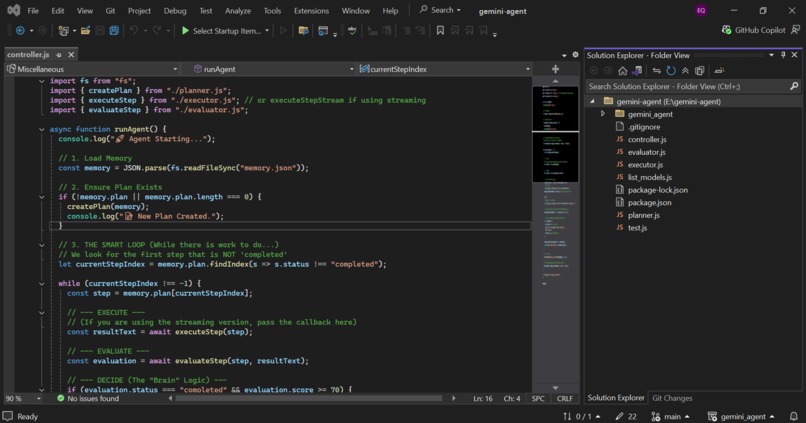
Task: Open the Solution Explorer window position dropdown
Action: click(x=771, y=55)
